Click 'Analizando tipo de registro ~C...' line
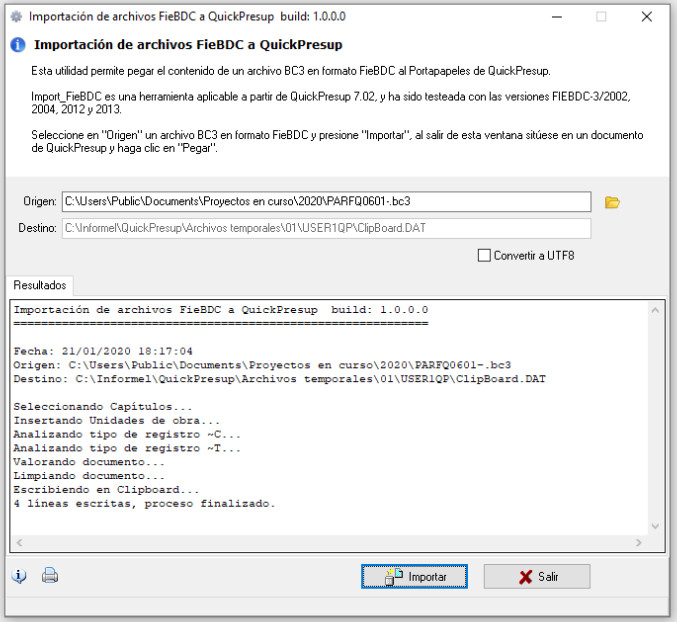This screenshot has height=622, width=677. pyautogui.click(x=127, y=434)
